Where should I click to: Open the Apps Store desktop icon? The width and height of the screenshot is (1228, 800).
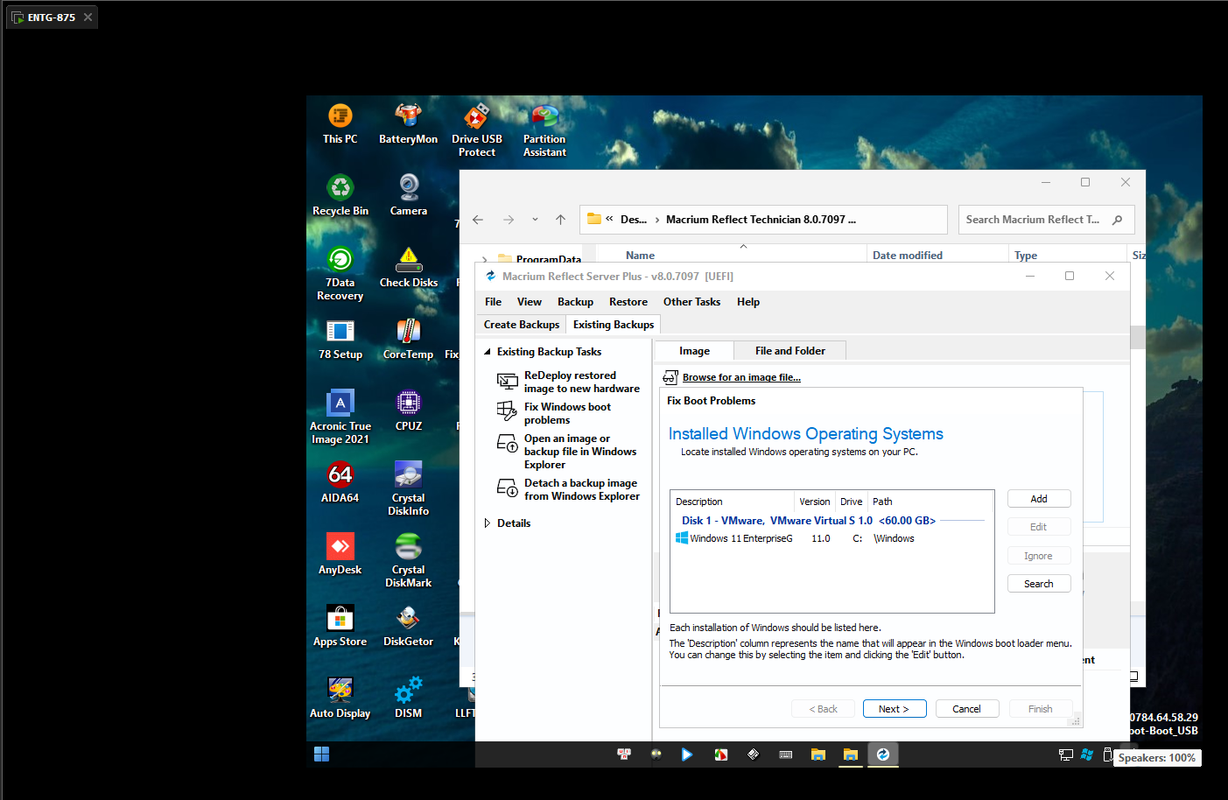(340, 626)
